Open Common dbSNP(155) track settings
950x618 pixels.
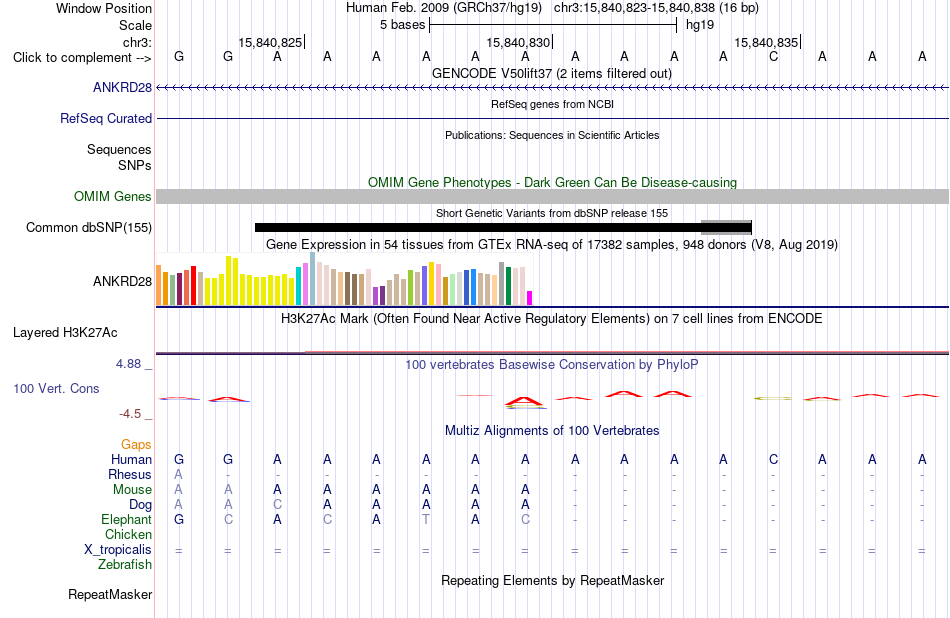point(89,227)
